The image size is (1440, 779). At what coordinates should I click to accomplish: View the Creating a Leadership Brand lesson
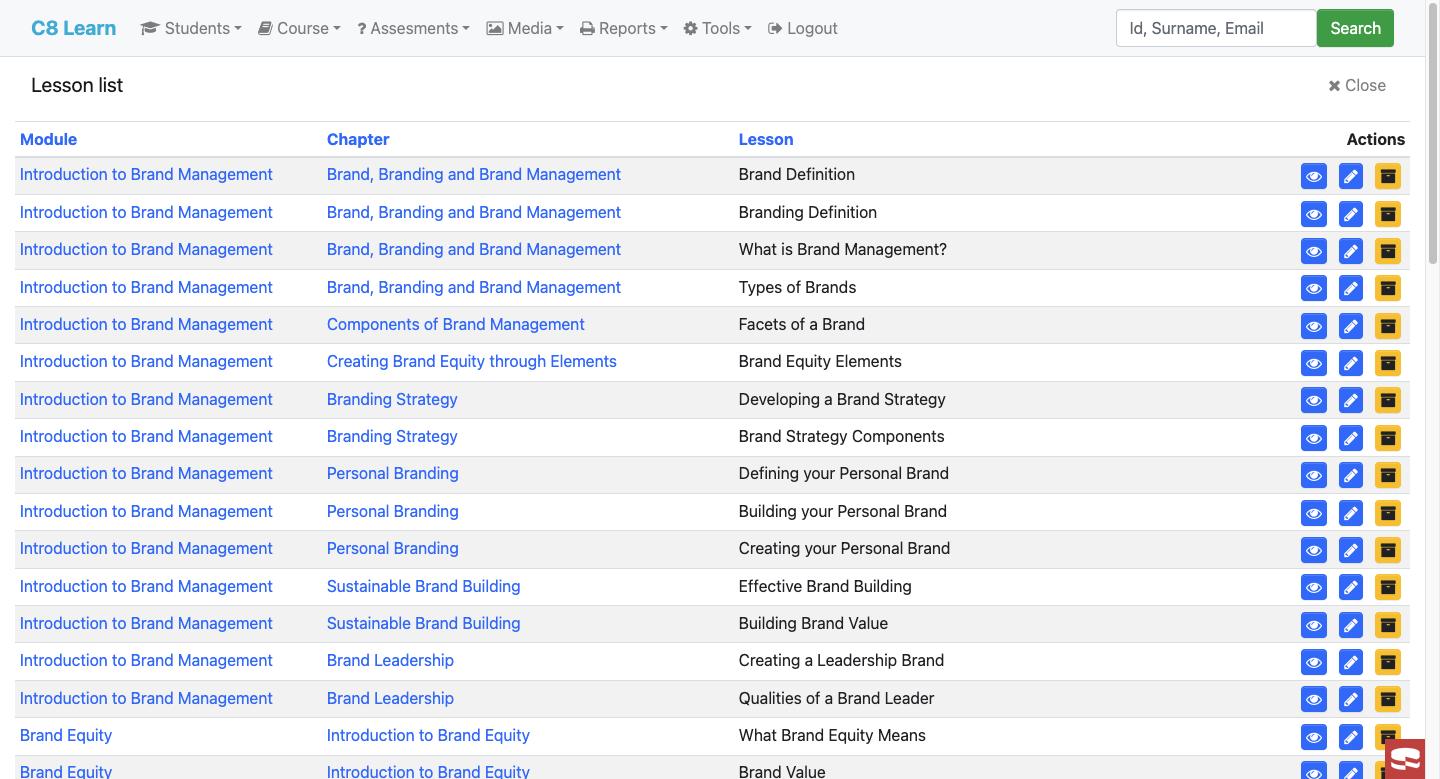tap(1313, 662)
